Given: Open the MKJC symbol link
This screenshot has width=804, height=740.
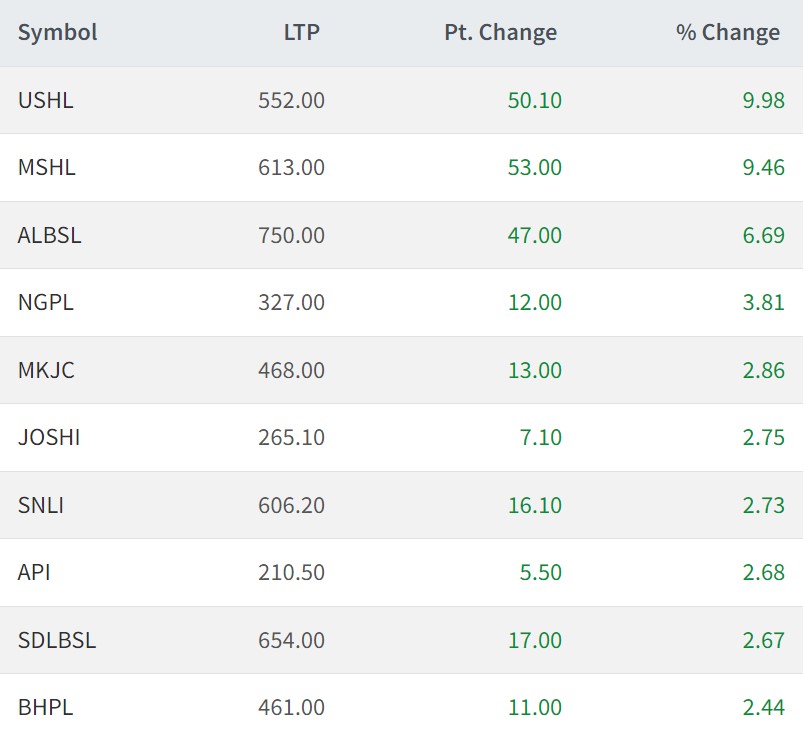Looking at the screenshot, I should click(46, 370).
